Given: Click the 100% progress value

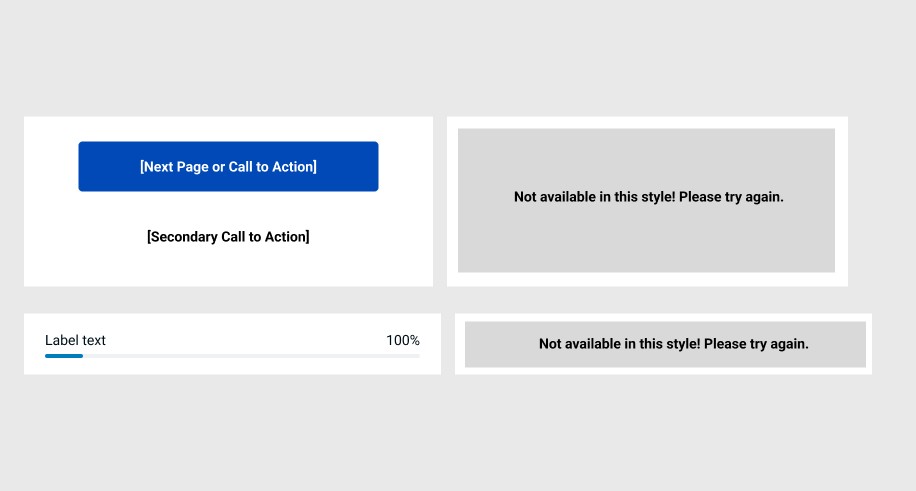Looking at the screenshot, I should pyautogui.click(x=403, y=340).
